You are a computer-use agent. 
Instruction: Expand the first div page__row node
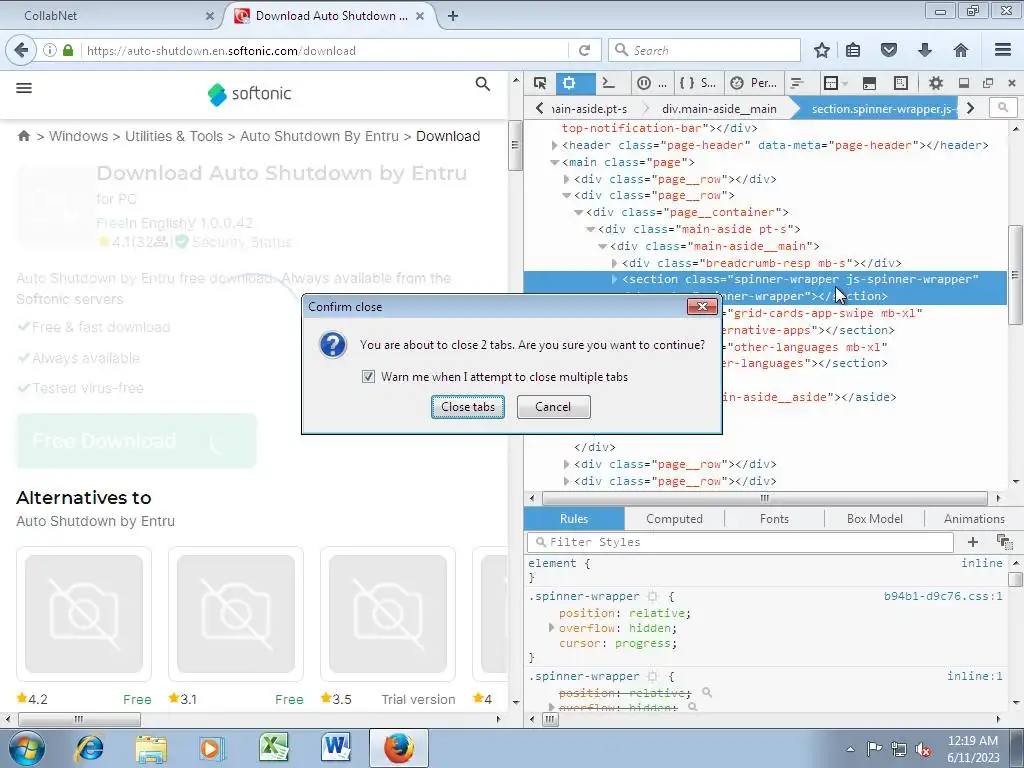566,179
